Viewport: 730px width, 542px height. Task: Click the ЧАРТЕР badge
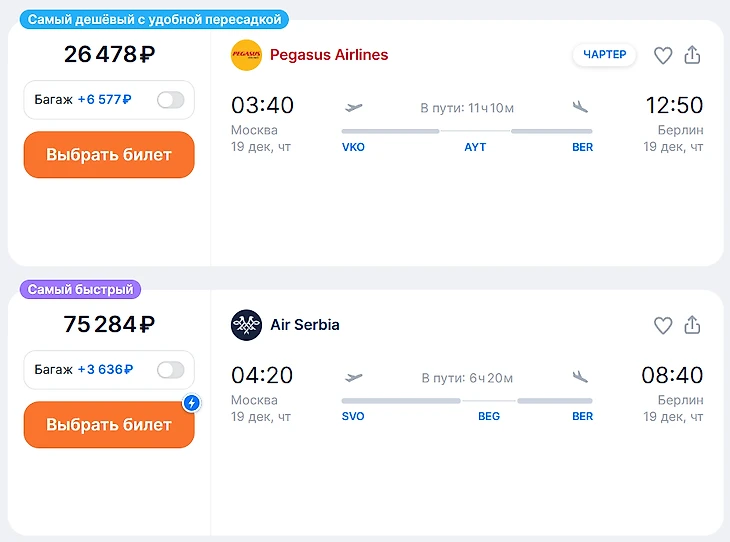[x=605, y=55]
